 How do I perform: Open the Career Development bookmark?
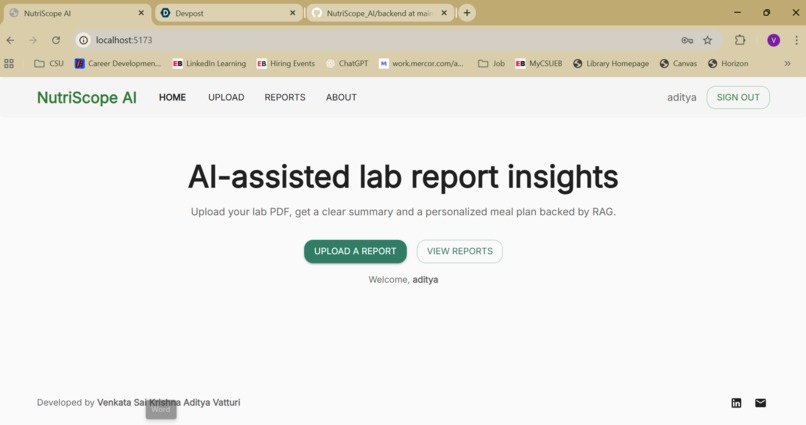tap(118, 64)
